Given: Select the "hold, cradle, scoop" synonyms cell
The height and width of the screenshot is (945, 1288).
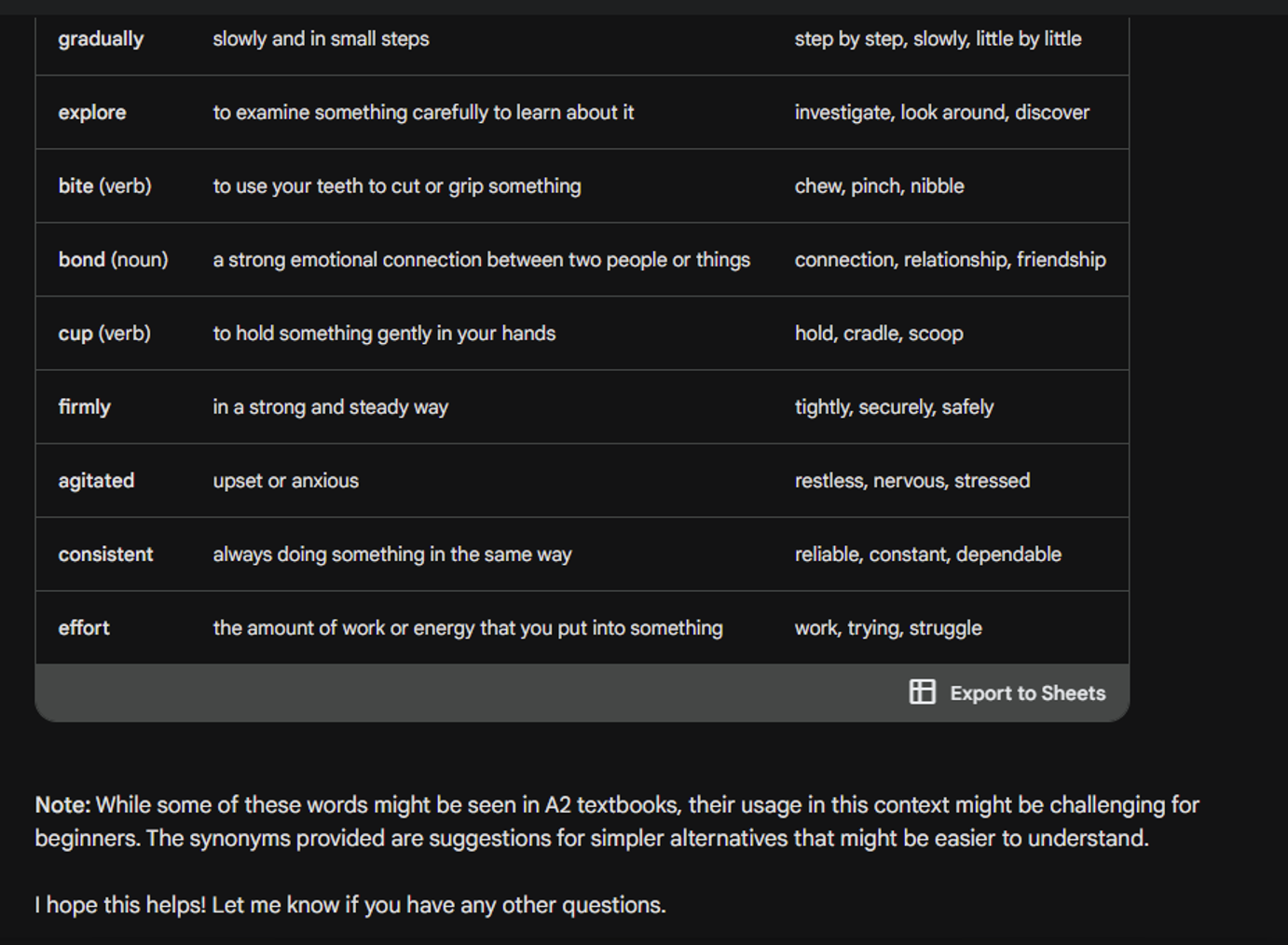Looking at the screenshot, I should [x=879, y=334].
